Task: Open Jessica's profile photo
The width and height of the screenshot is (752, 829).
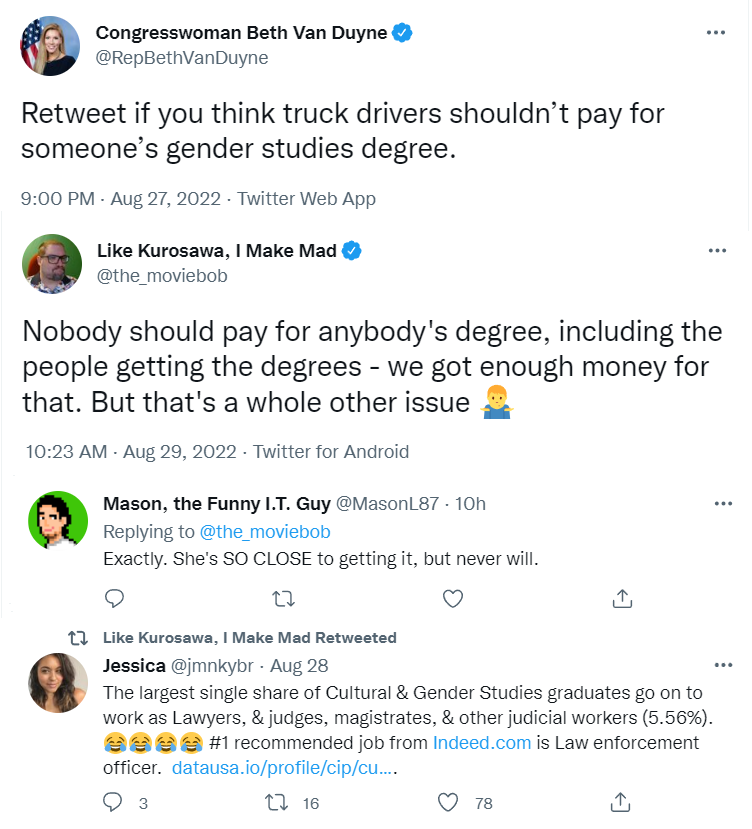Action: point(58,683)
